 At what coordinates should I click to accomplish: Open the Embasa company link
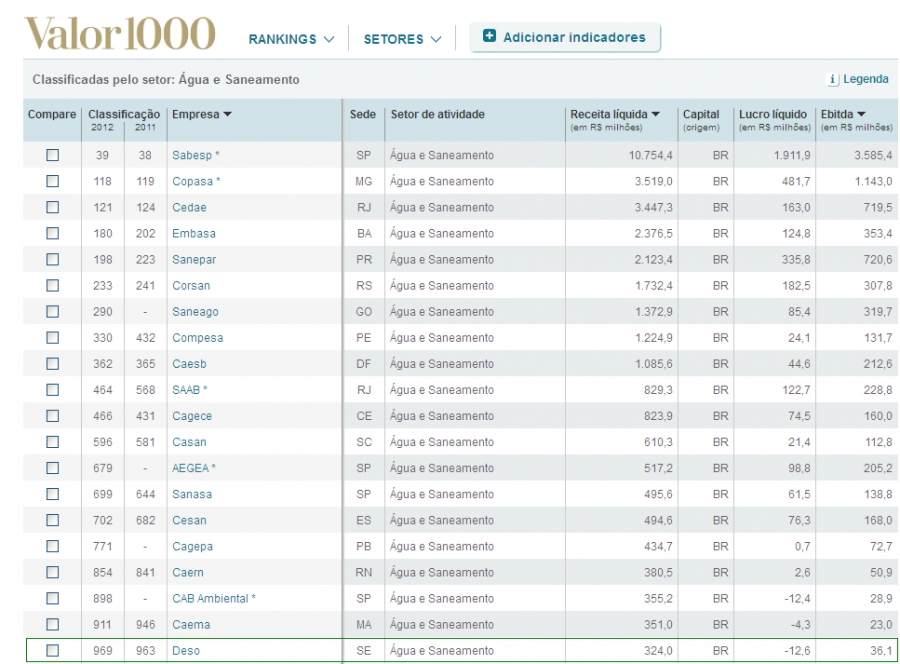click(194, 234)
